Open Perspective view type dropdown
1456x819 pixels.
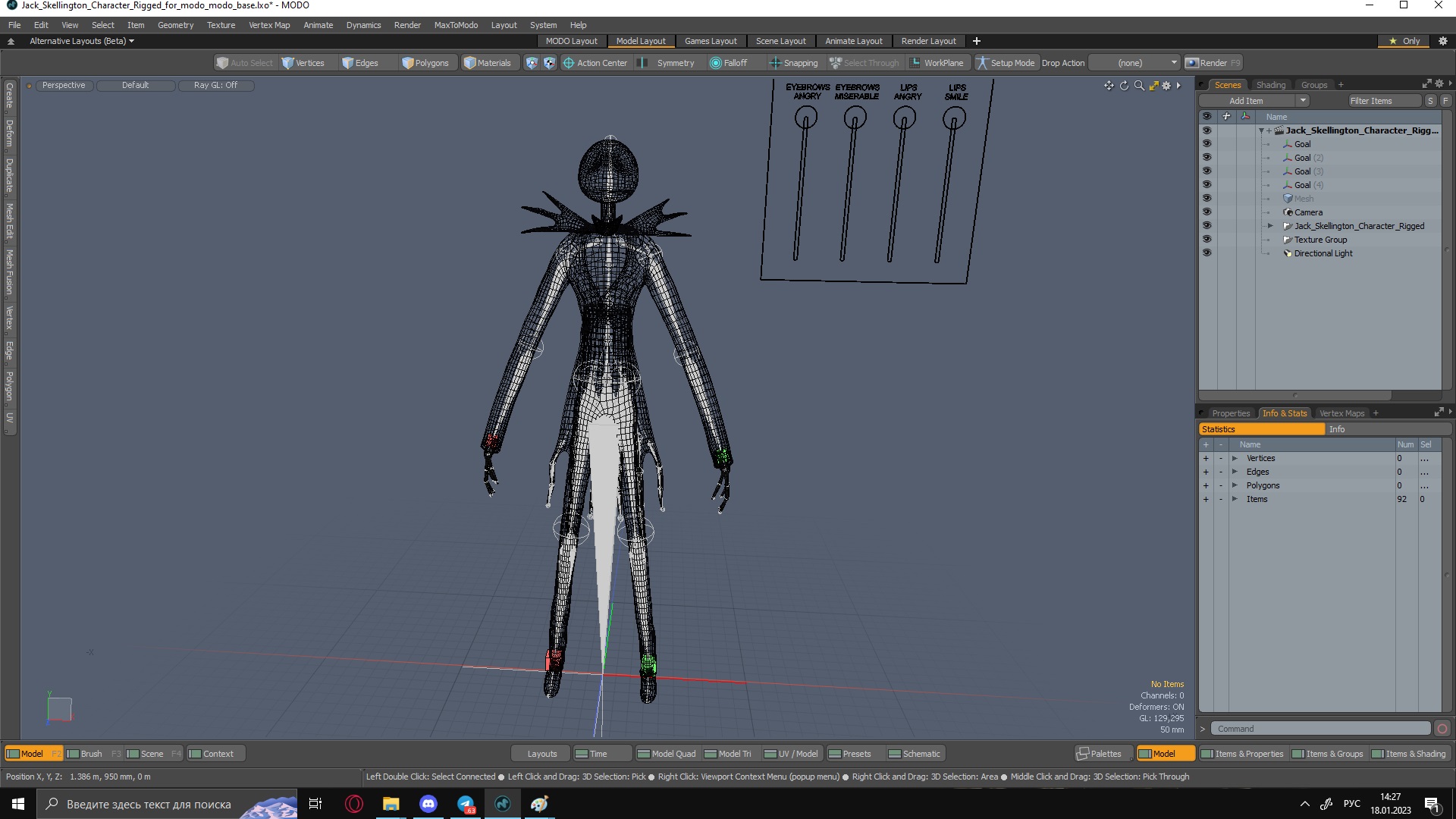[64, 85]
